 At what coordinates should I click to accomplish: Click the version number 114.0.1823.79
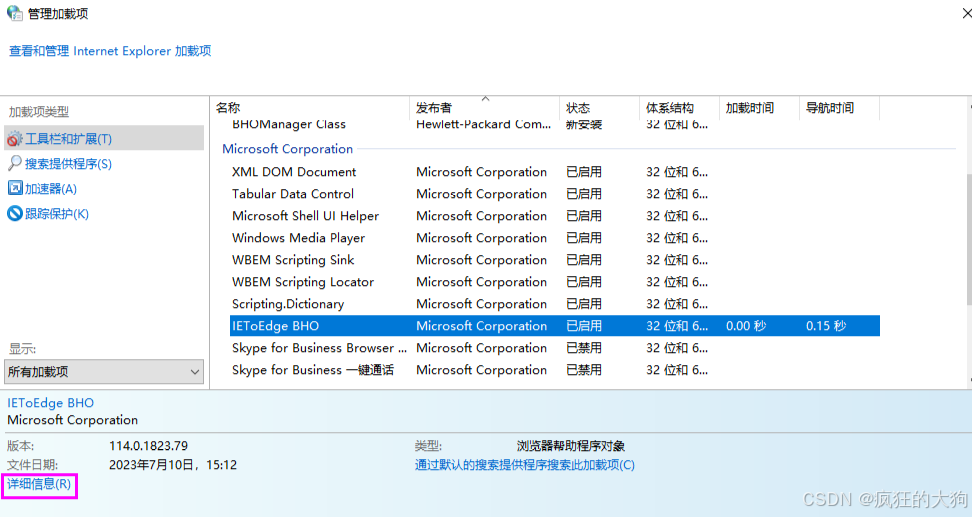(x=149, y=446)
